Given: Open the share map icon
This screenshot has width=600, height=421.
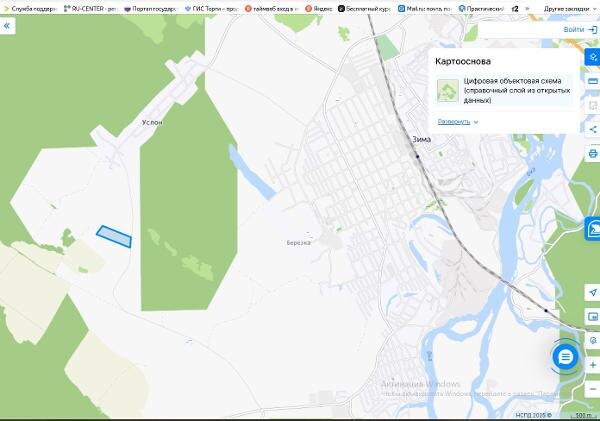Looking at the screenshot, I should [593, 129].
